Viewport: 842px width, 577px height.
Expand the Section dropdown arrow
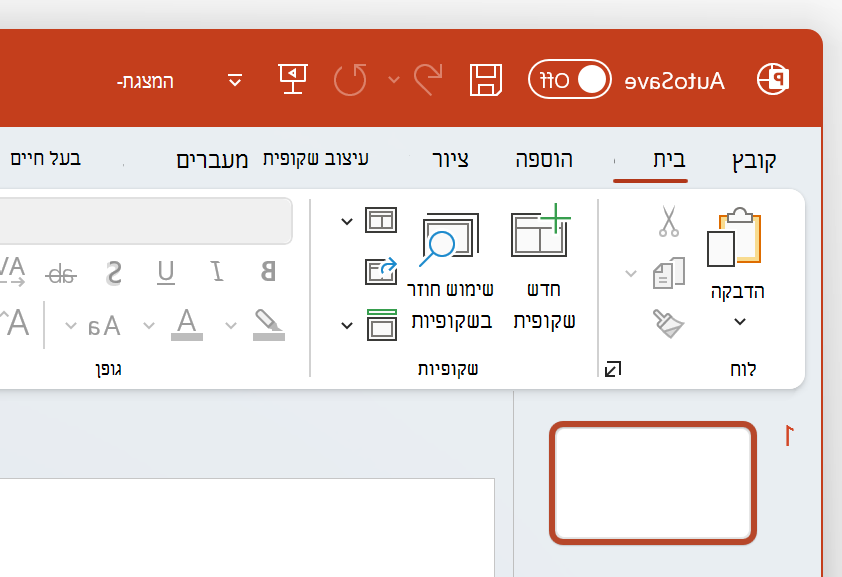click(347, 325)
